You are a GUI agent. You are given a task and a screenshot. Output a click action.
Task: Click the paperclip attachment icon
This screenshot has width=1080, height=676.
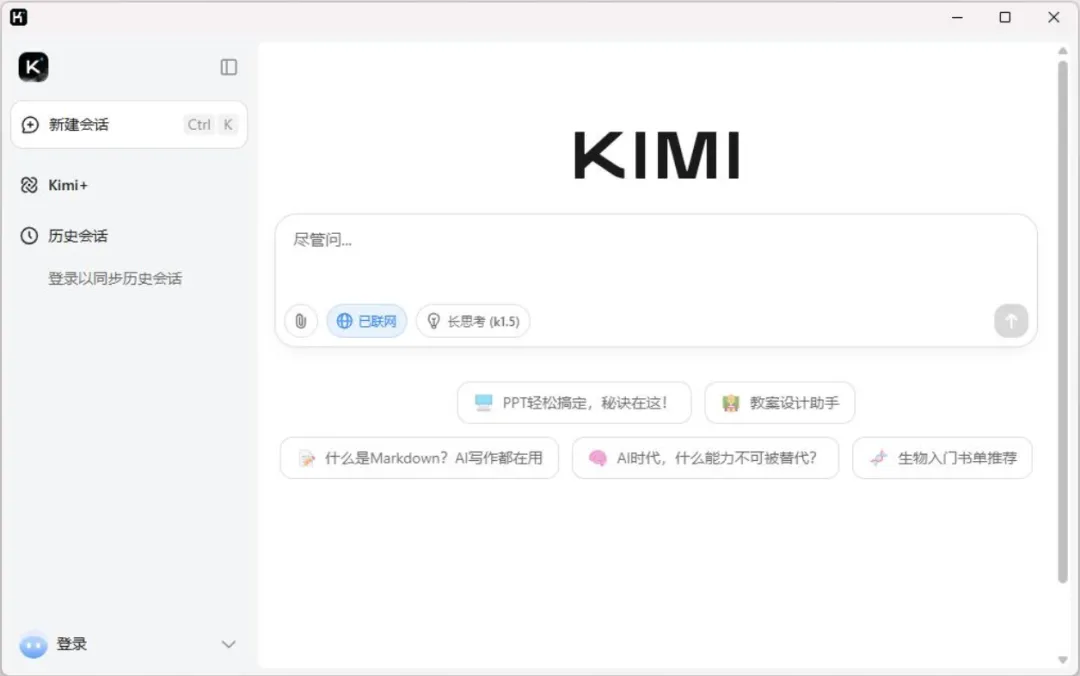pyautogui.click(x=301, y=321)
